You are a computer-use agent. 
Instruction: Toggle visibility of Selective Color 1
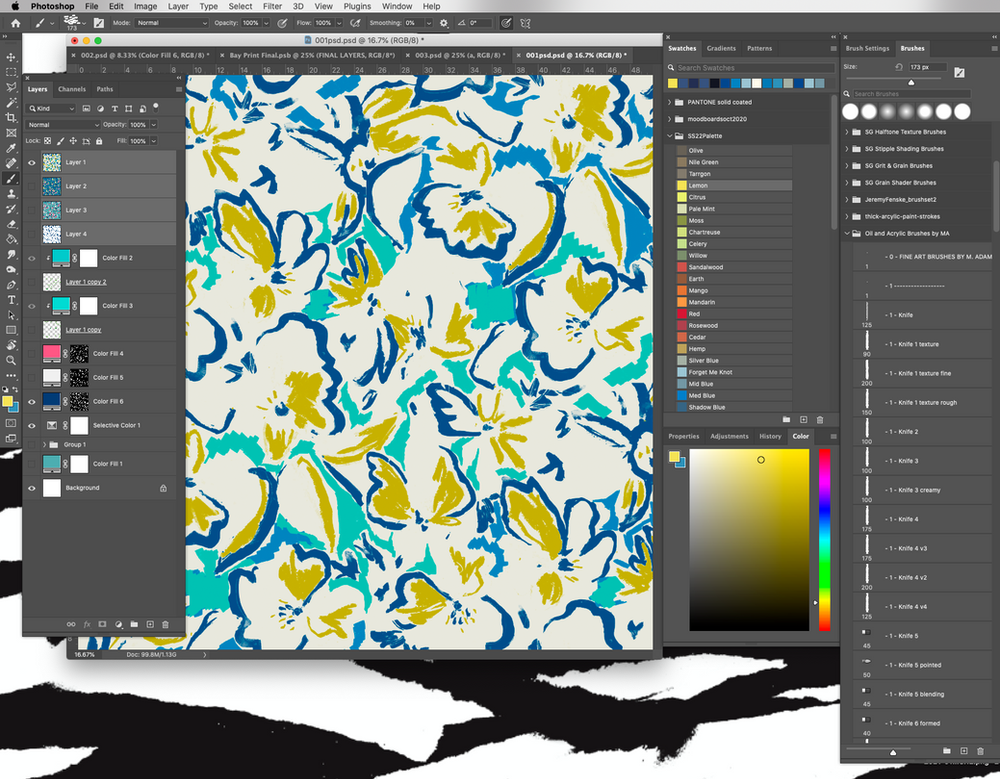coord(32,423)
